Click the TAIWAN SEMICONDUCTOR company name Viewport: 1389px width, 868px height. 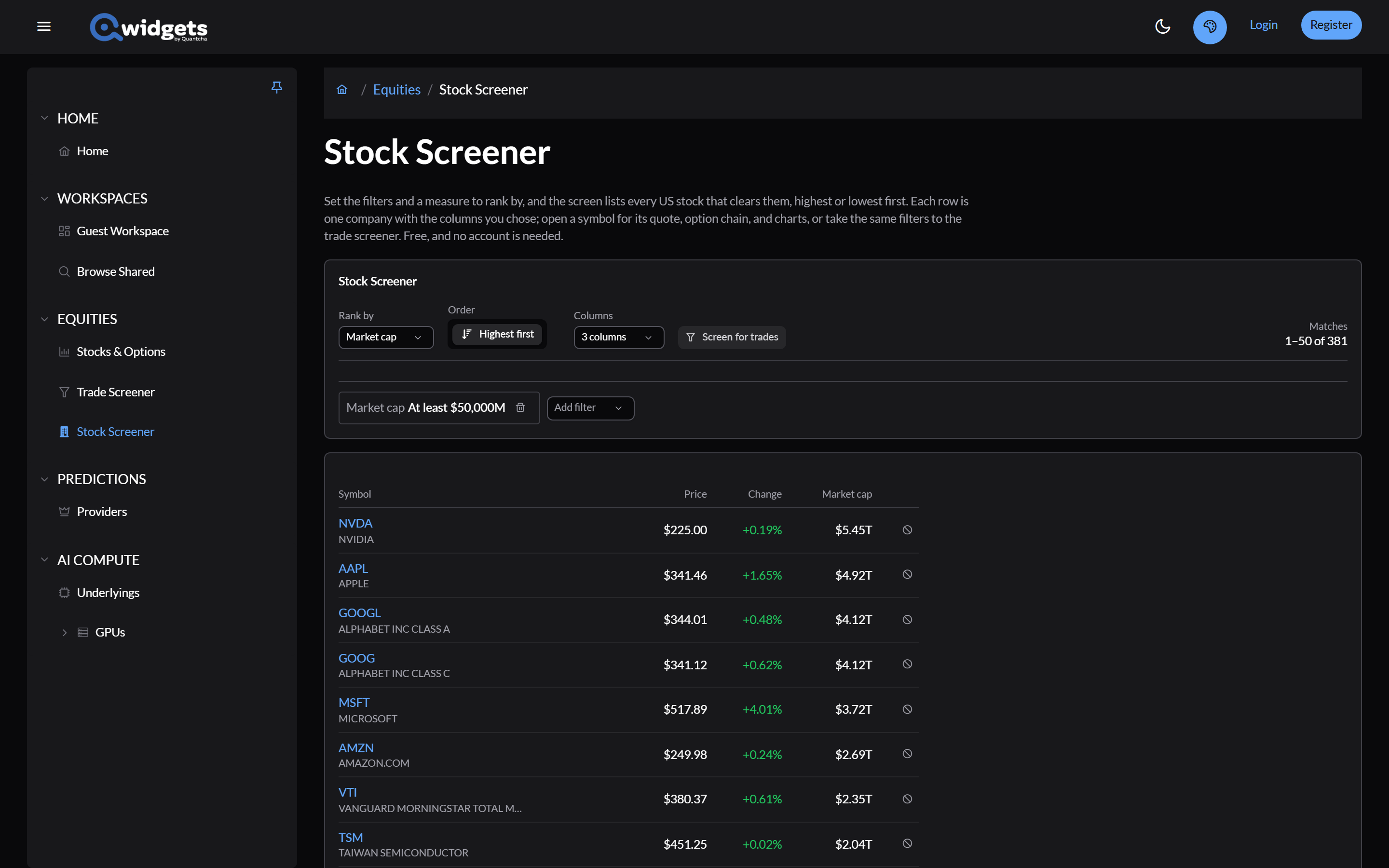tap(404, 853)
